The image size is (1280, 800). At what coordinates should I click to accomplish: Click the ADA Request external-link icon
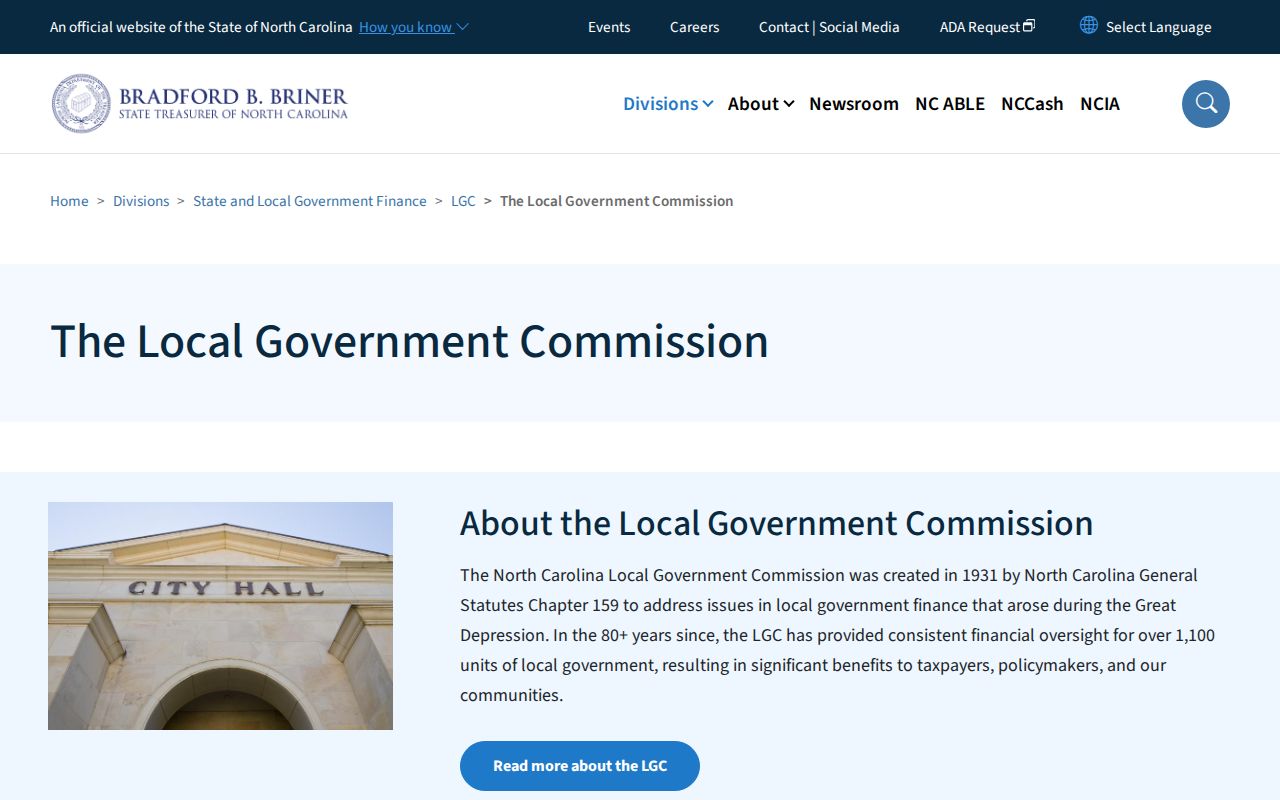(1029, 26)
